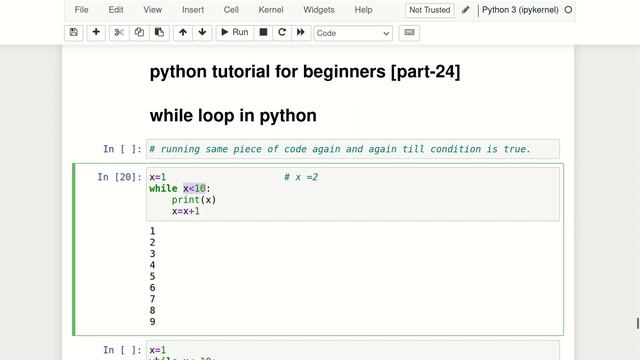640x360 pixels.
Task: Insert a new cell below with plus icon
Action: (x=96, y=33)
